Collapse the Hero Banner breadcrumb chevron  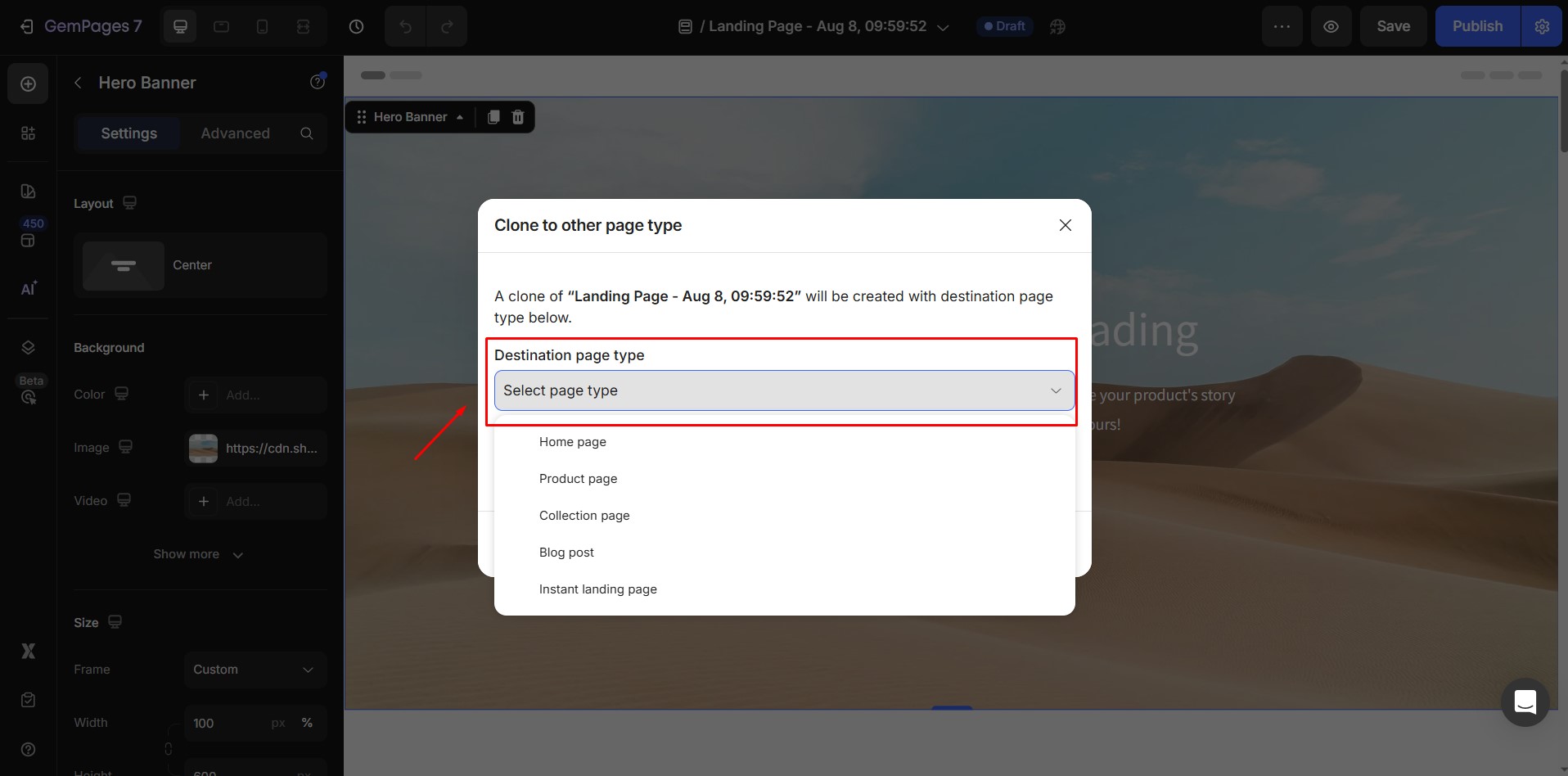coord(461,117)
